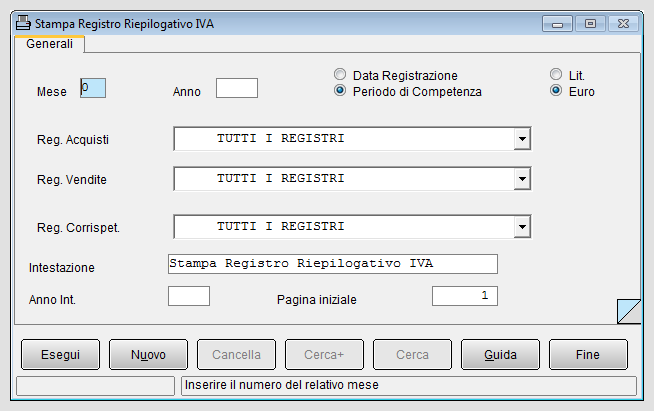Maximize the Stampa Registro window
Image resolution: width=654 pixels, height=411 pixels.
point(590,24)
